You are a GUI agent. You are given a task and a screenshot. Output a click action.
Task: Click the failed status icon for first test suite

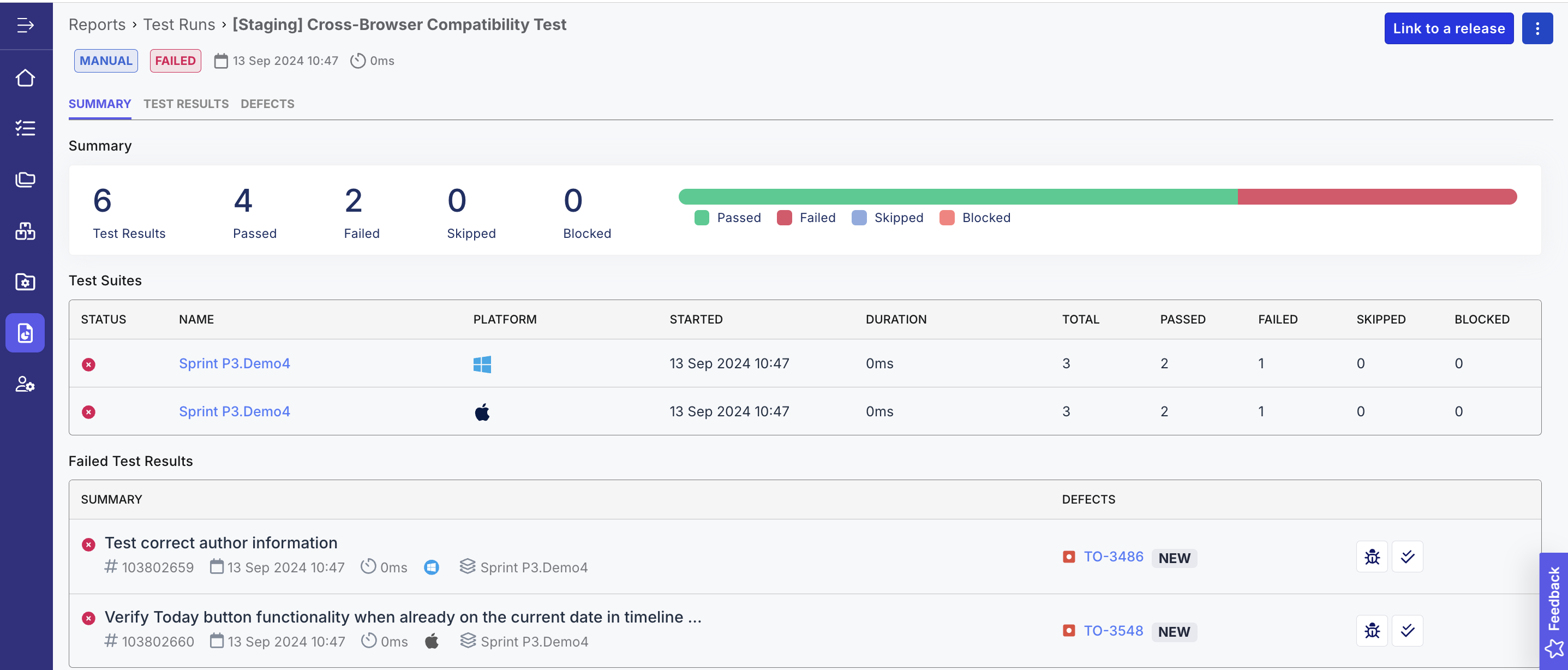(88, 363)
